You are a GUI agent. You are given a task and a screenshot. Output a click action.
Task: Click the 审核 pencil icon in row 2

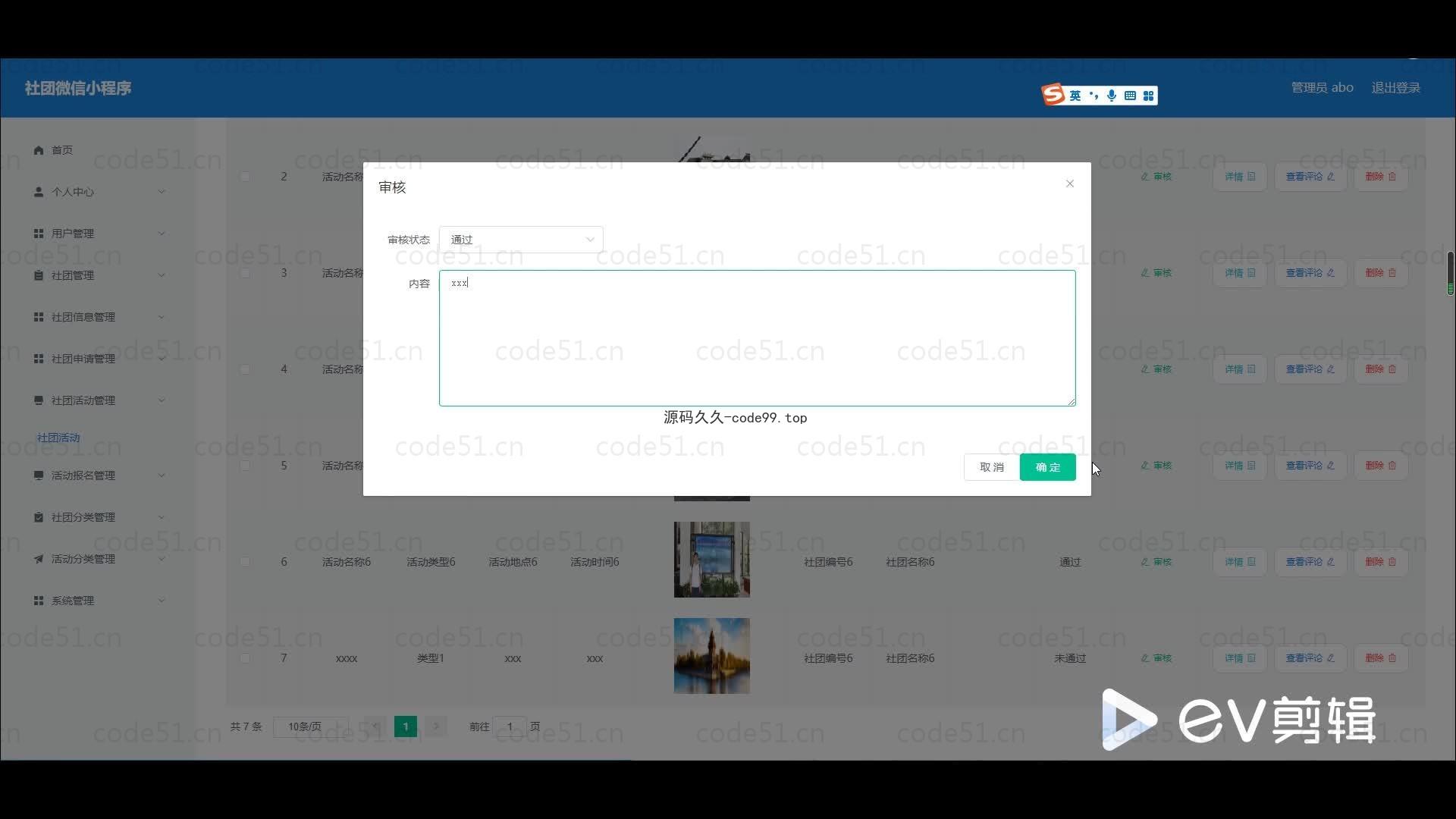click(x=1145, y=177)
